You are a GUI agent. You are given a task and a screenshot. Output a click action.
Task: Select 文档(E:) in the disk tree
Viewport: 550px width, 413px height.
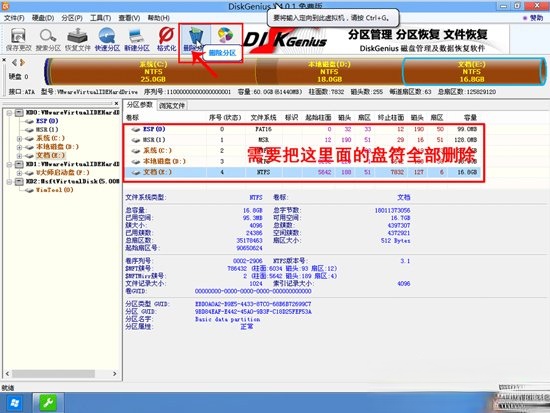pyautogui.click(x=51, y=155)
